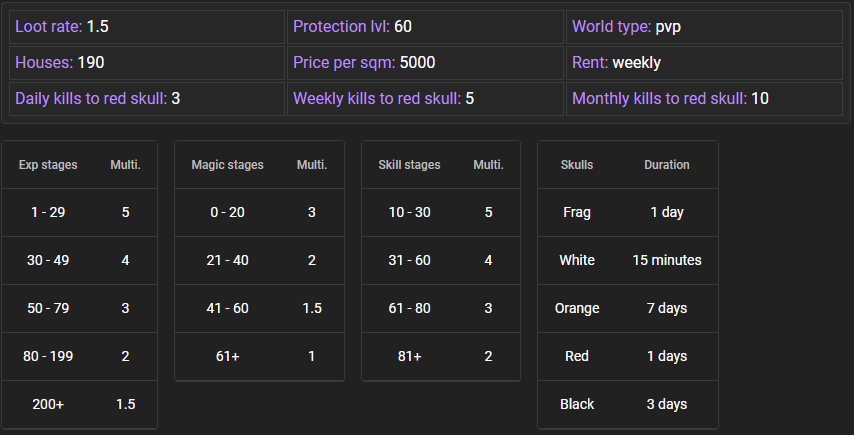Screen dimensions: 854x435
Task: Click the 200+ exp stage row
Action: [x=79, y=404]
